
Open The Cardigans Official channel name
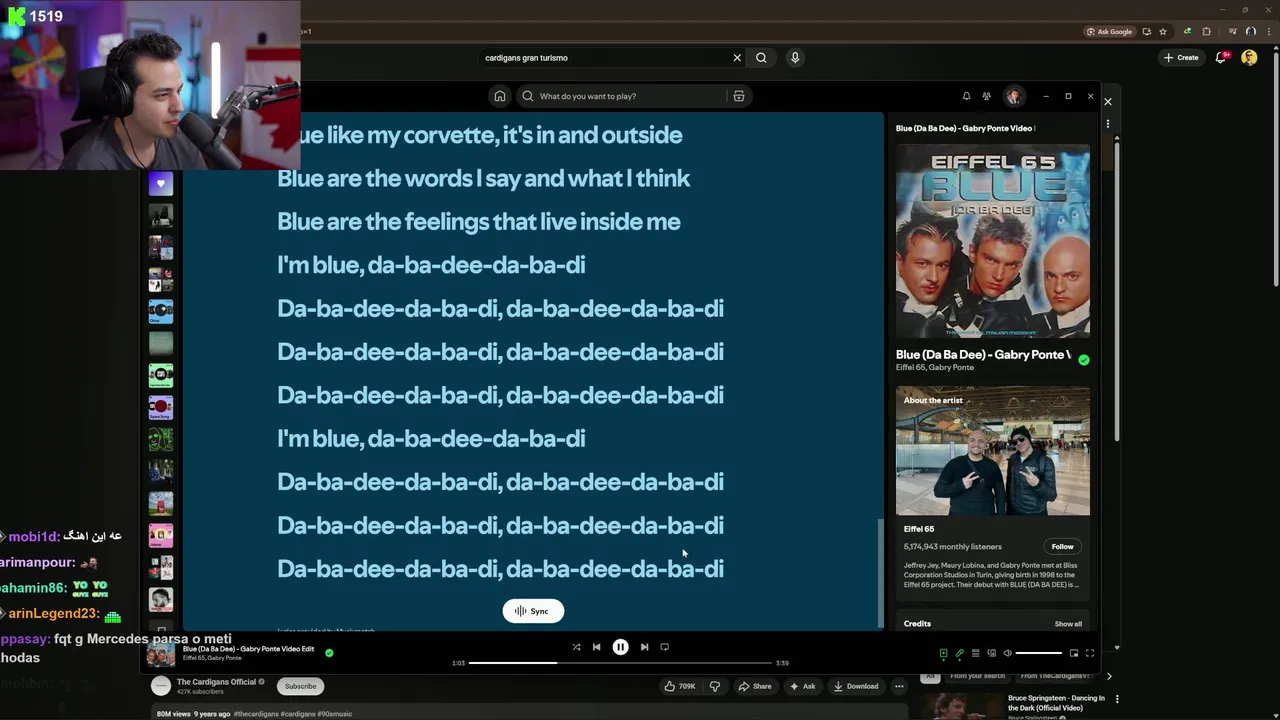(216, 682)
